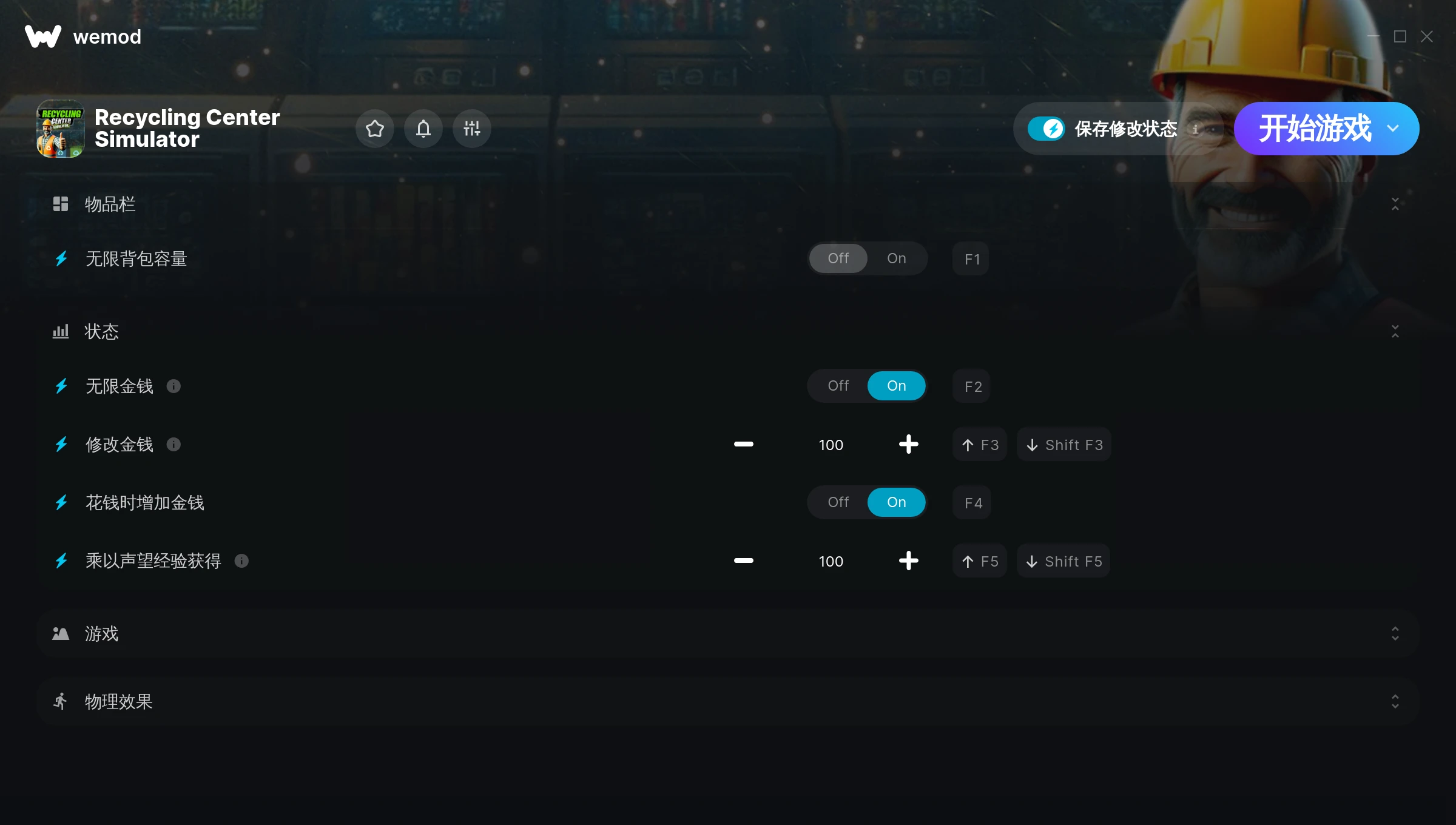Click the notifications bell icon
1456x825 pixels.
(422, 128)
